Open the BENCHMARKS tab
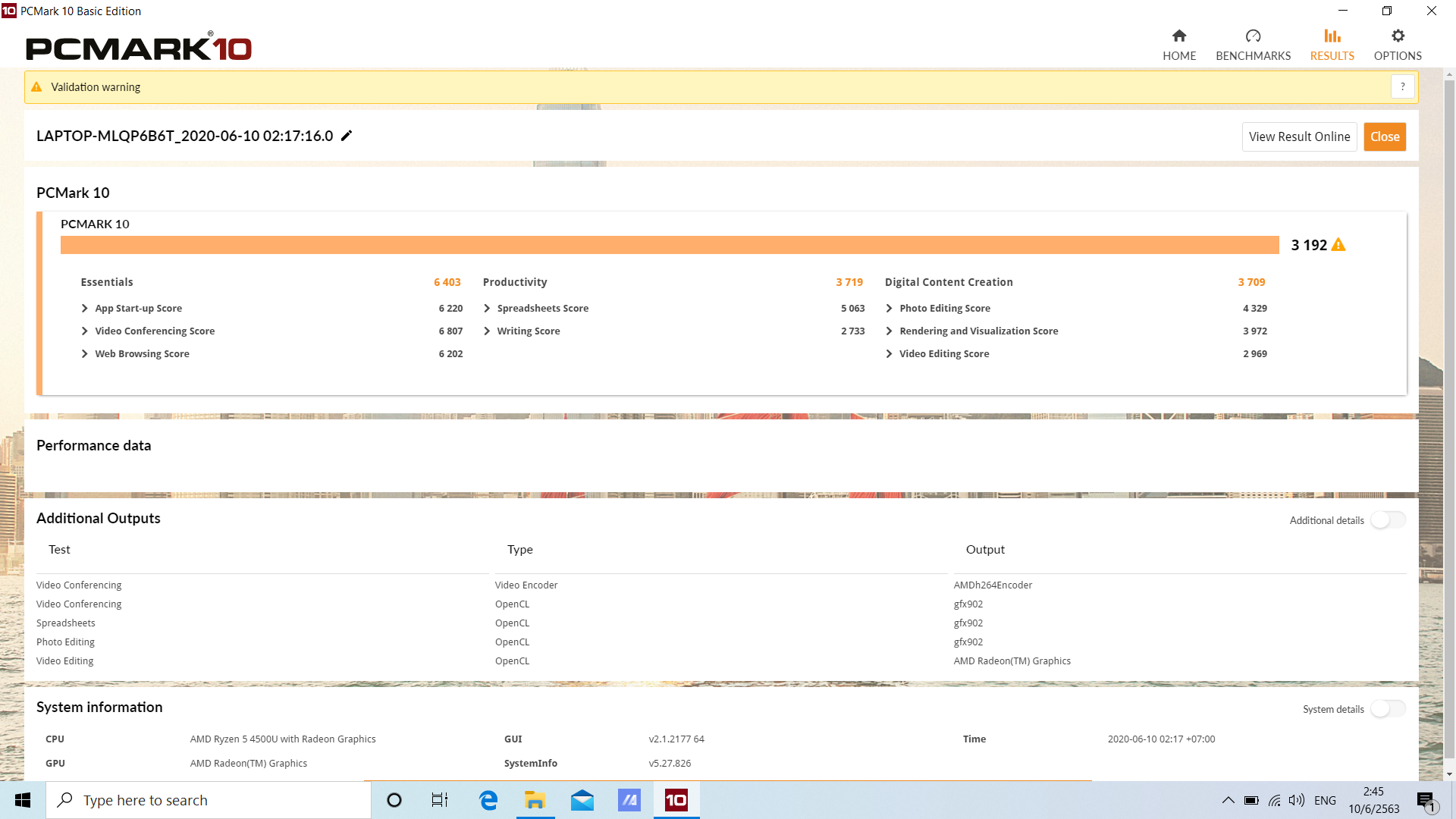The height and width of the screenshot is (819, 1456). pyautogui.click(x=1253, y=45)
